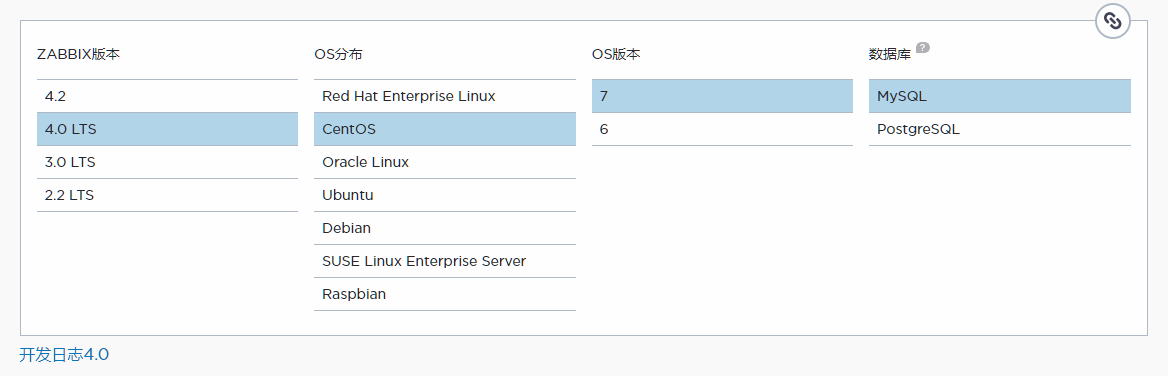Viewport: 1168px width, 376px height.
Task: Click the database help question mark icon
Action: pos(923,48)
